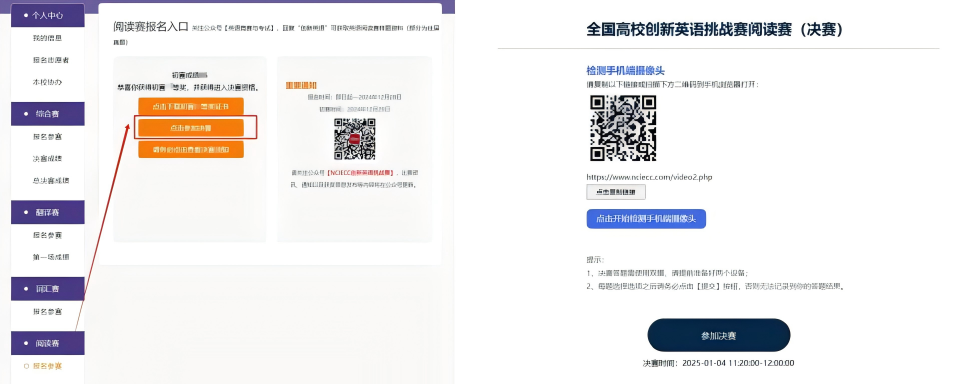
Task: Open 报名参赛 under the 翻译赛 section
Action: [47, 235]
